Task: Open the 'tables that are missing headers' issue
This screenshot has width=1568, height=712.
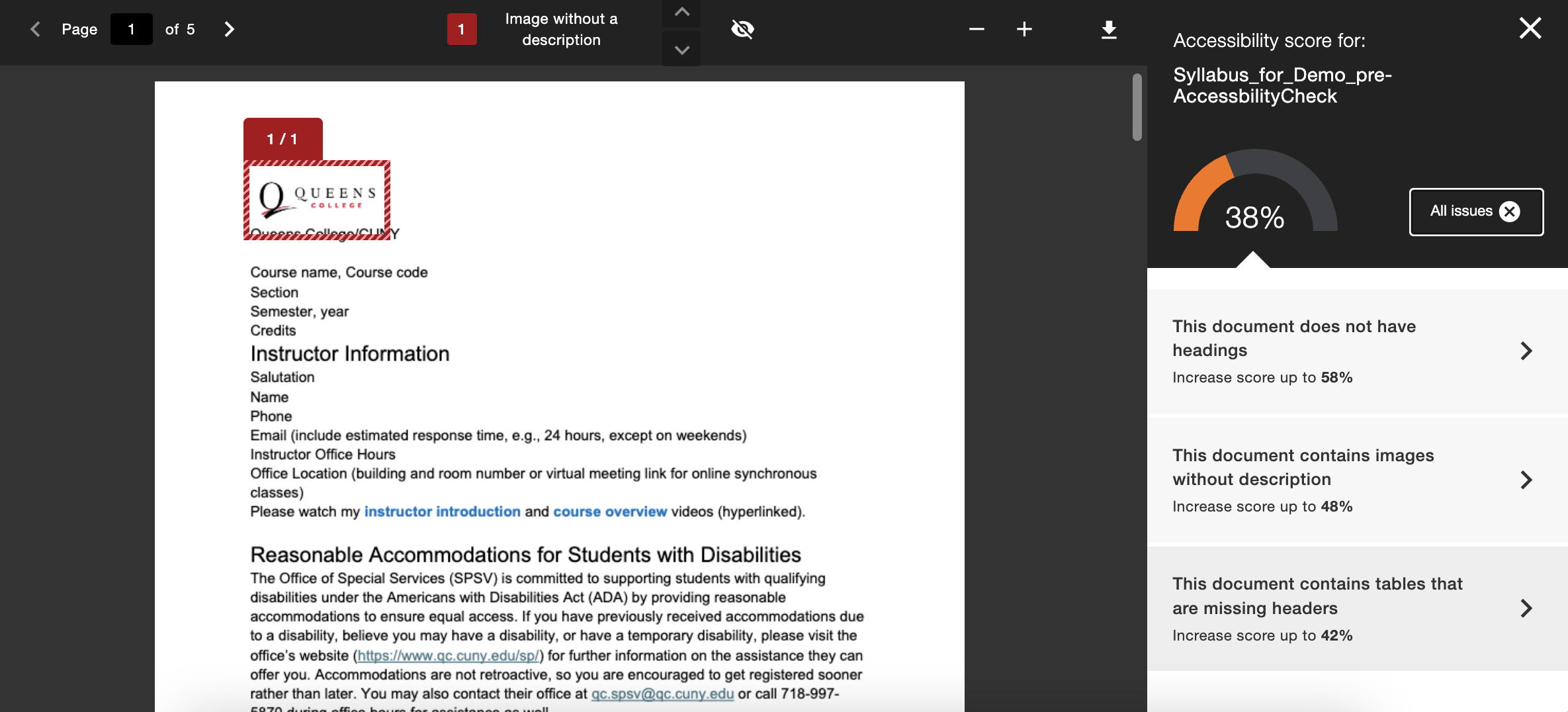Action: [x=1357, y=609]
